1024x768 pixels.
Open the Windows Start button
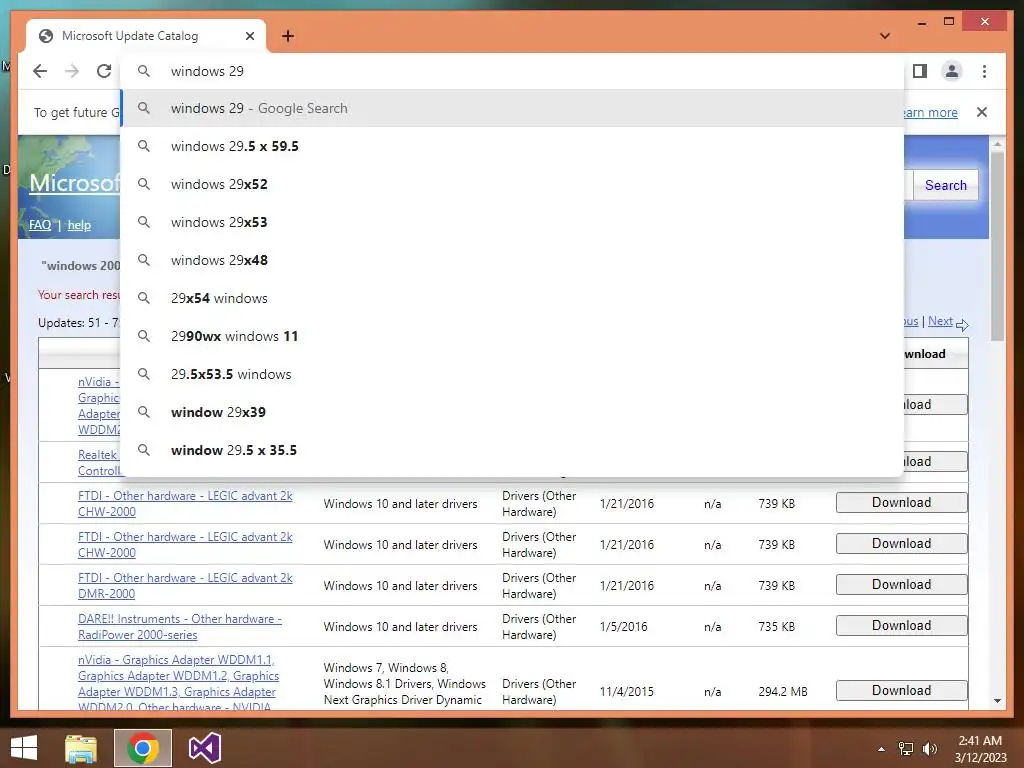(x=24, y=748)
